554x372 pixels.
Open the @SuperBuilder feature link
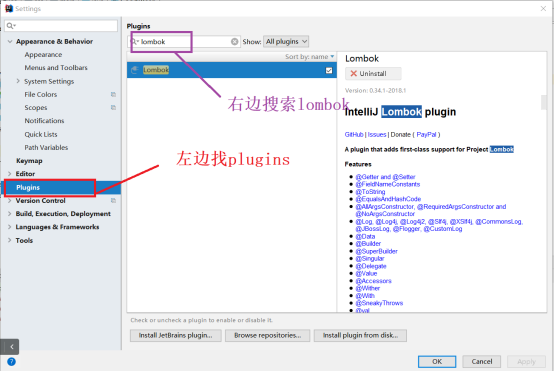coord(377,251)
